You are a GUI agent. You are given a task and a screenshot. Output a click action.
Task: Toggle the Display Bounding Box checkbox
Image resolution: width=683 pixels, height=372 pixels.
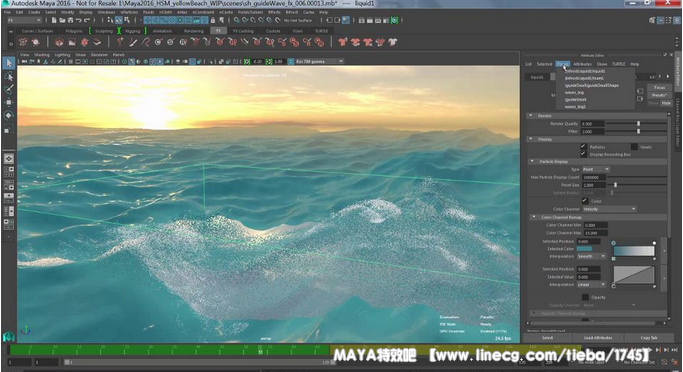(x=583, y=154)
